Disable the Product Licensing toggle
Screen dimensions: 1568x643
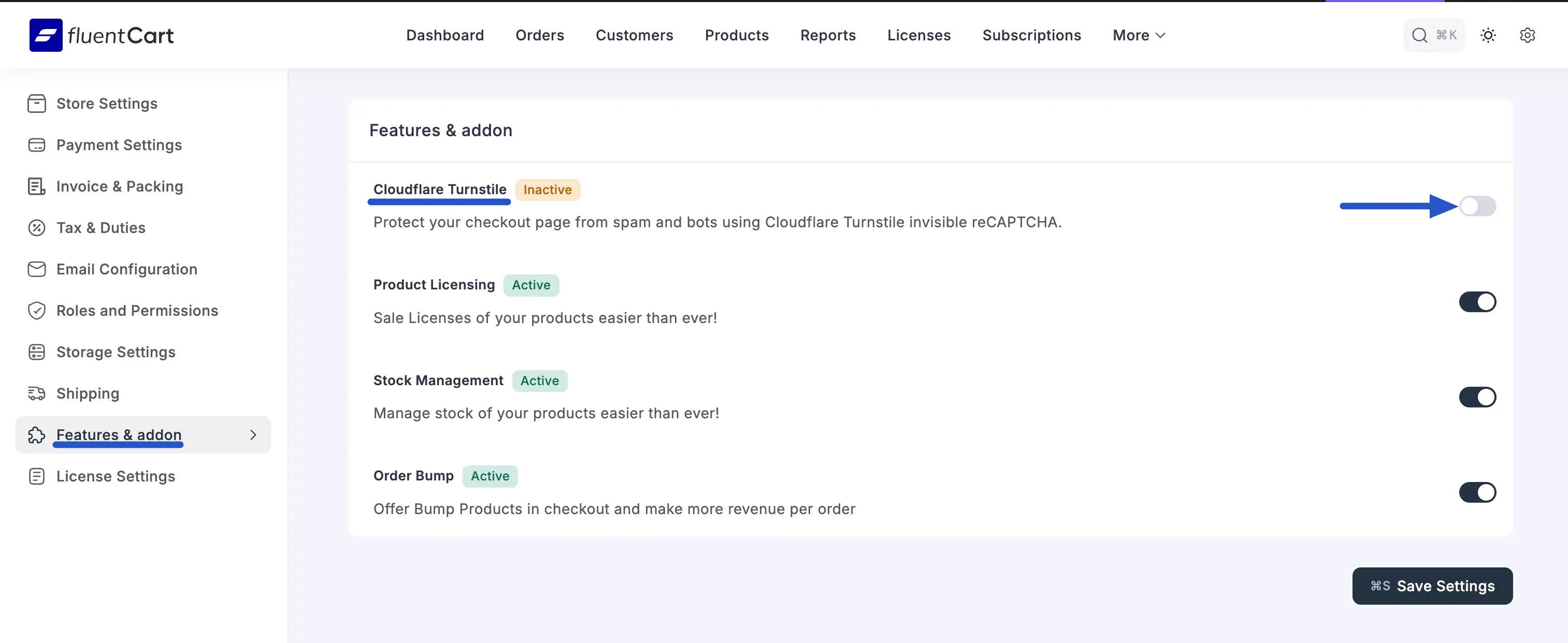1478,302
